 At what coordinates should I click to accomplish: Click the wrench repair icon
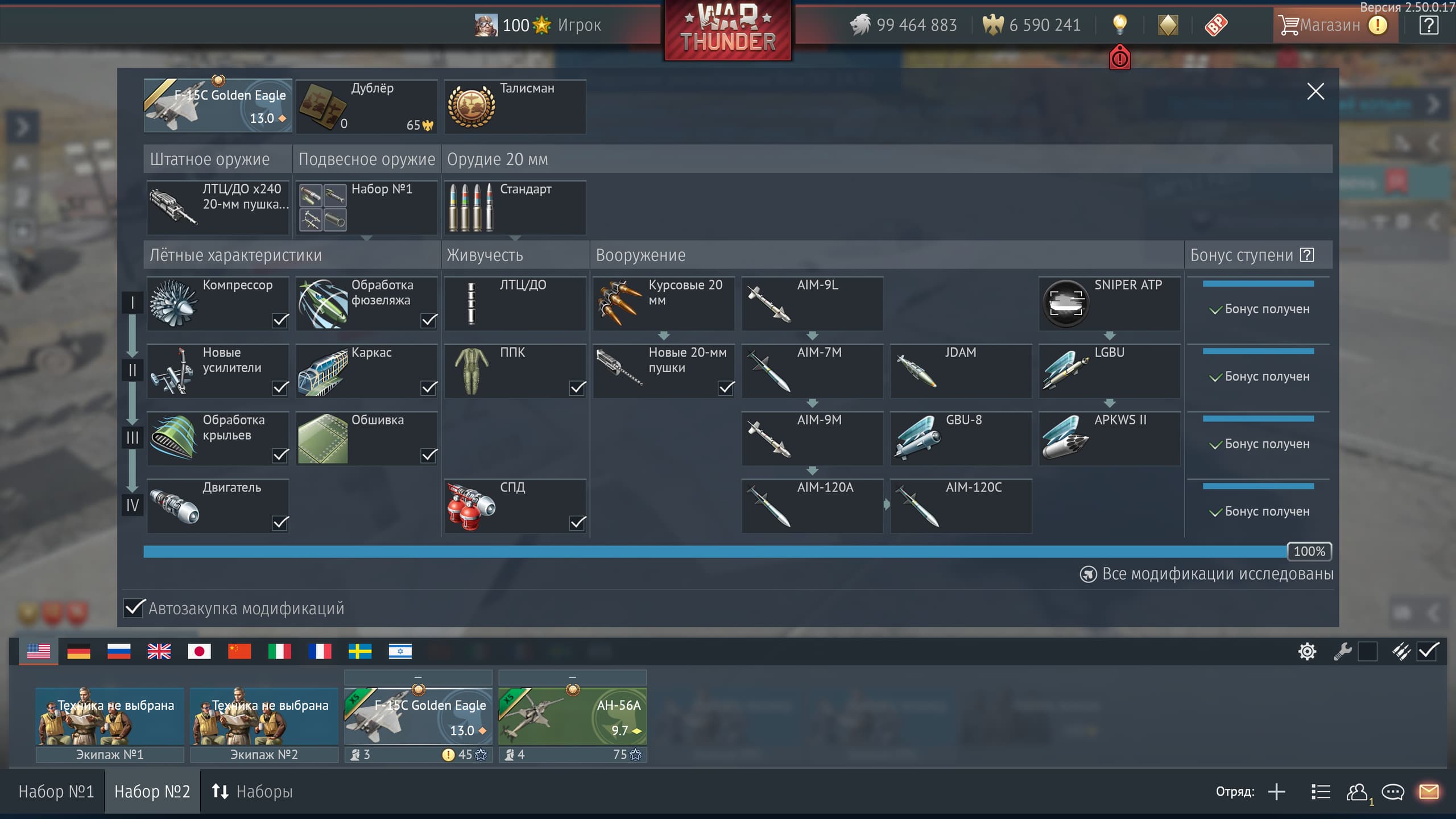click(x=1342, y=651)
